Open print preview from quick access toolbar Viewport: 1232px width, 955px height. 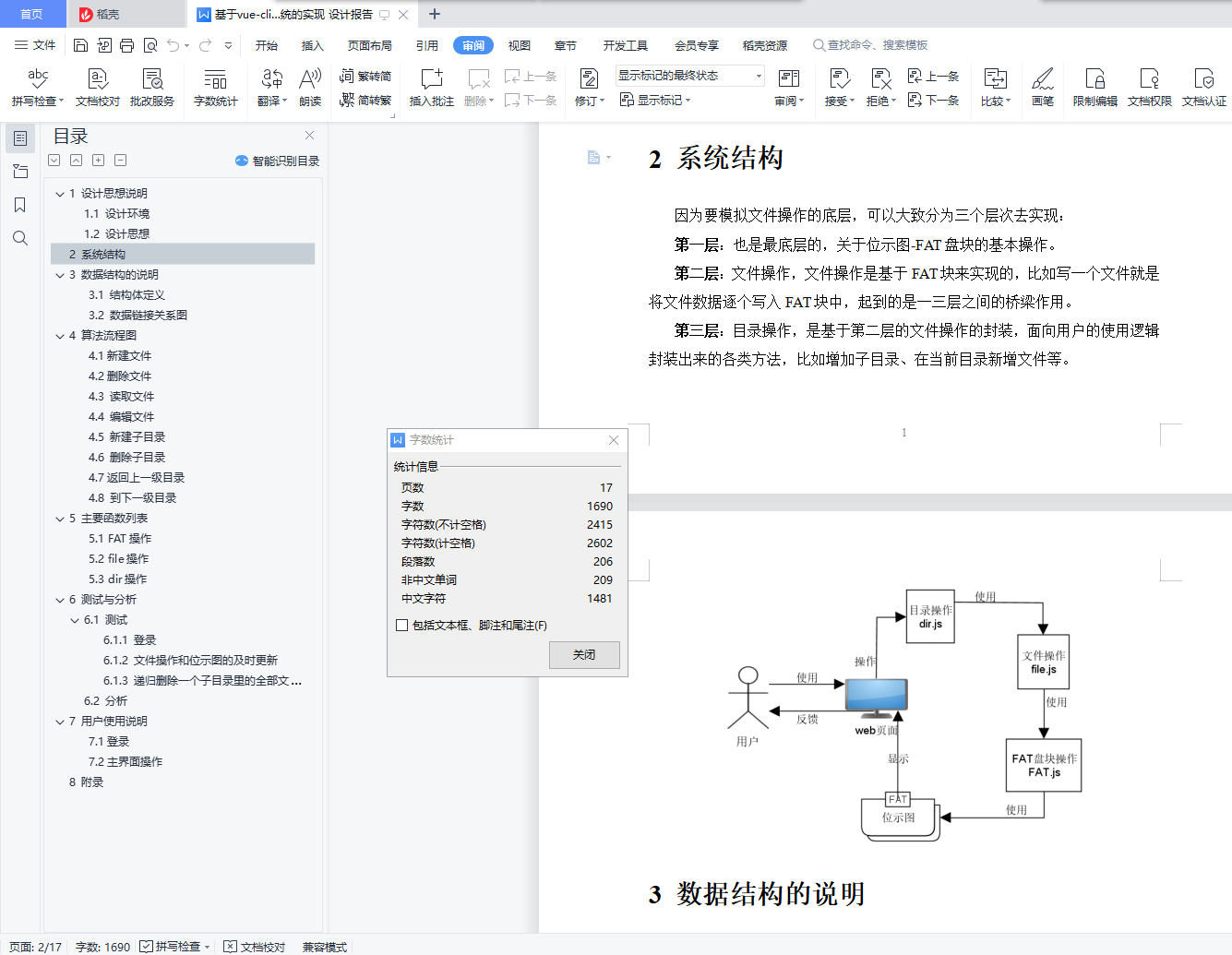(150, 45)
